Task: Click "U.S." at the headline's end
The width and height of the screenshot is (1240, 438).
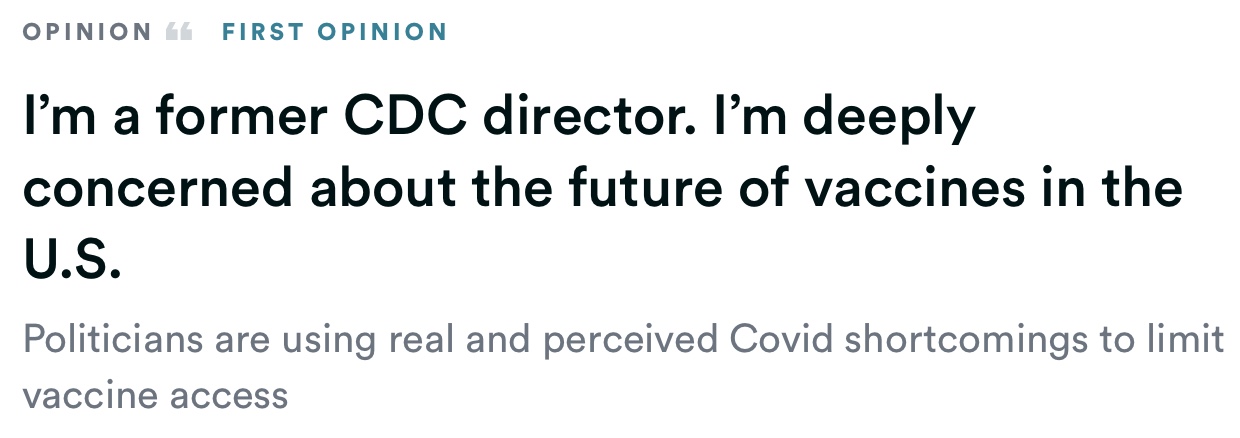Action: coord(71,261)
